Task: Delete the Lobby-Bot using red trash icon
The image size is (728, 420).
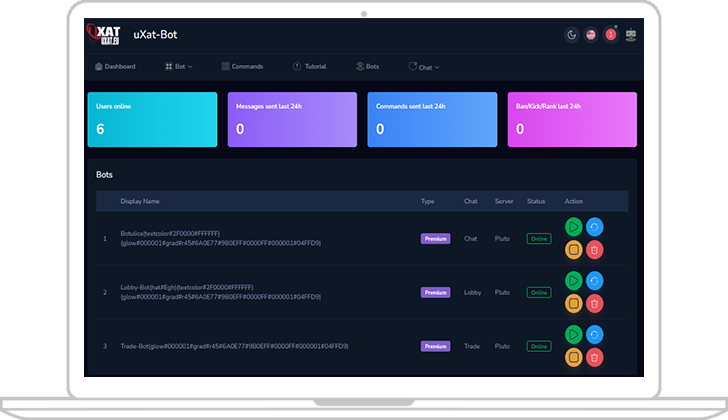Action: [x=595, y=302]
